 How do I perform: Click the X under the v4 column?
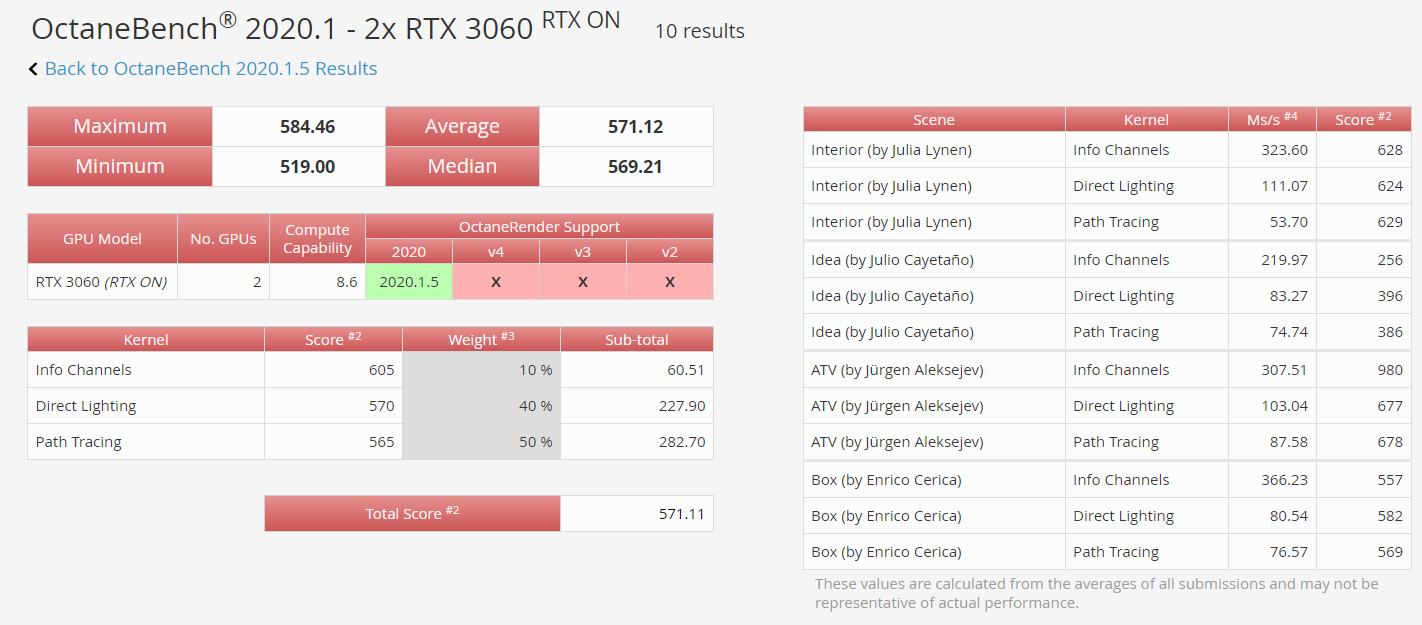[496, 282]
